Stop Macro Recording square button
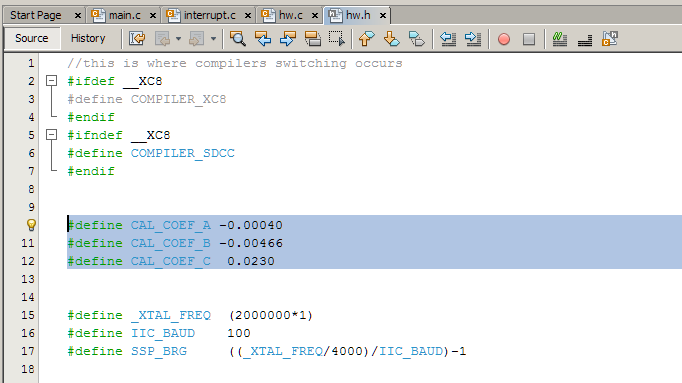This screenshot has width=682, height=383. (529, 39)
